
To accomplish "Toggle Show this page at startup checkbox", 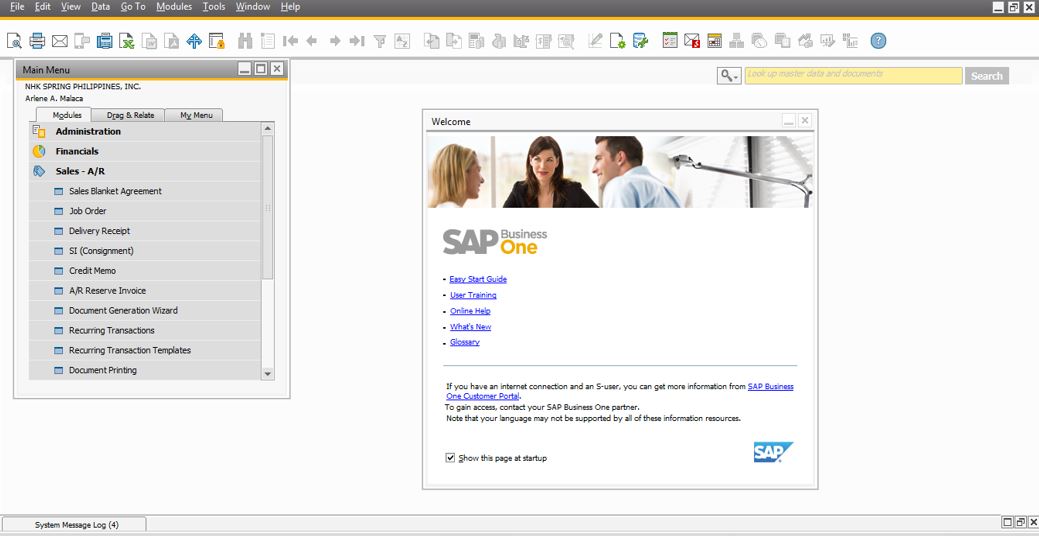I will (x=451, y=458).
